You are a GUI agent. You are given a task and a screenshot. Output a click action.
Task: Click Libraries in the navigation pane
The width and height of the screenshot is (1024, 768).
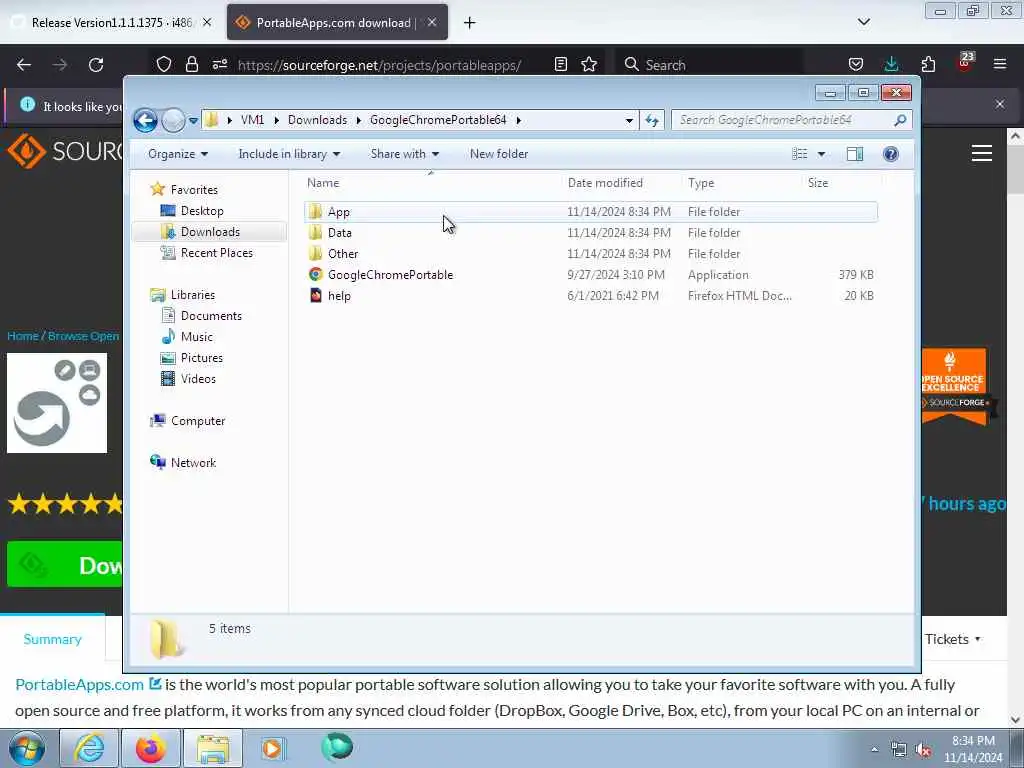coord(193,295)
